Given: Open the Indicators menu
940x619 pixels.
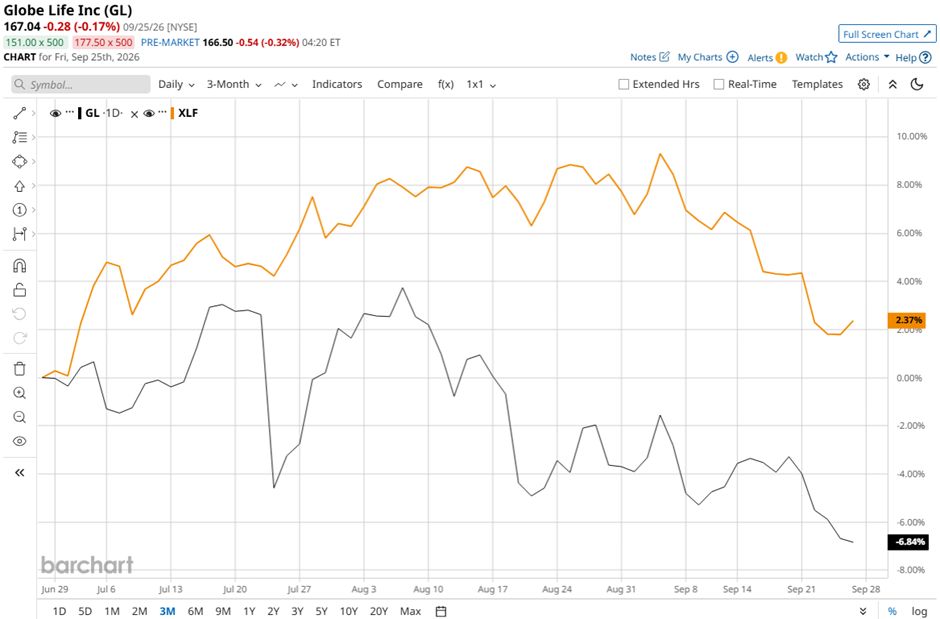Looking at the screenshot, I should pos(337,84).
